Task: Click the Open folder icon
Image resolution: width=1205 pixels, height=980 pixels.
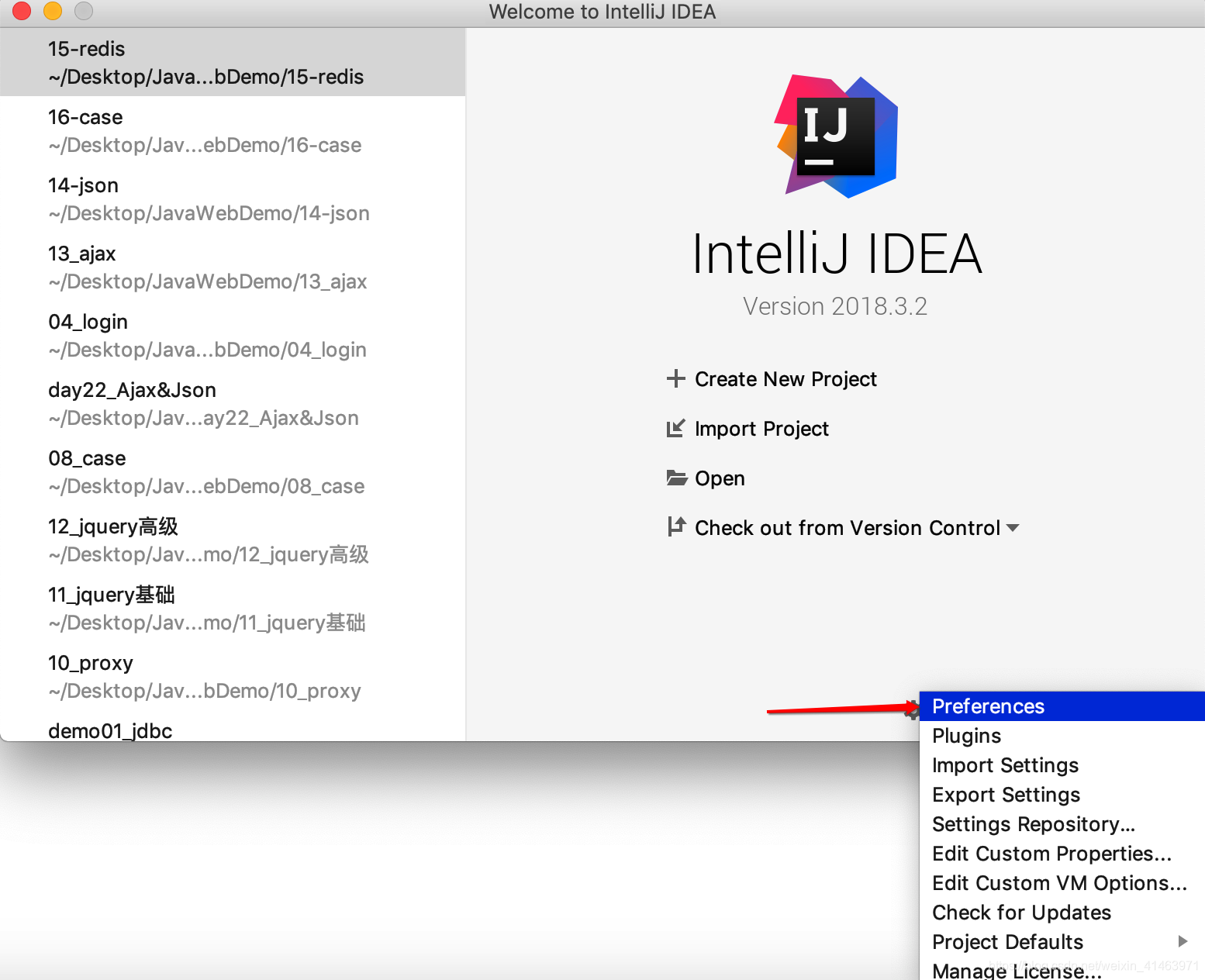Action: click(x=676, y=478)
